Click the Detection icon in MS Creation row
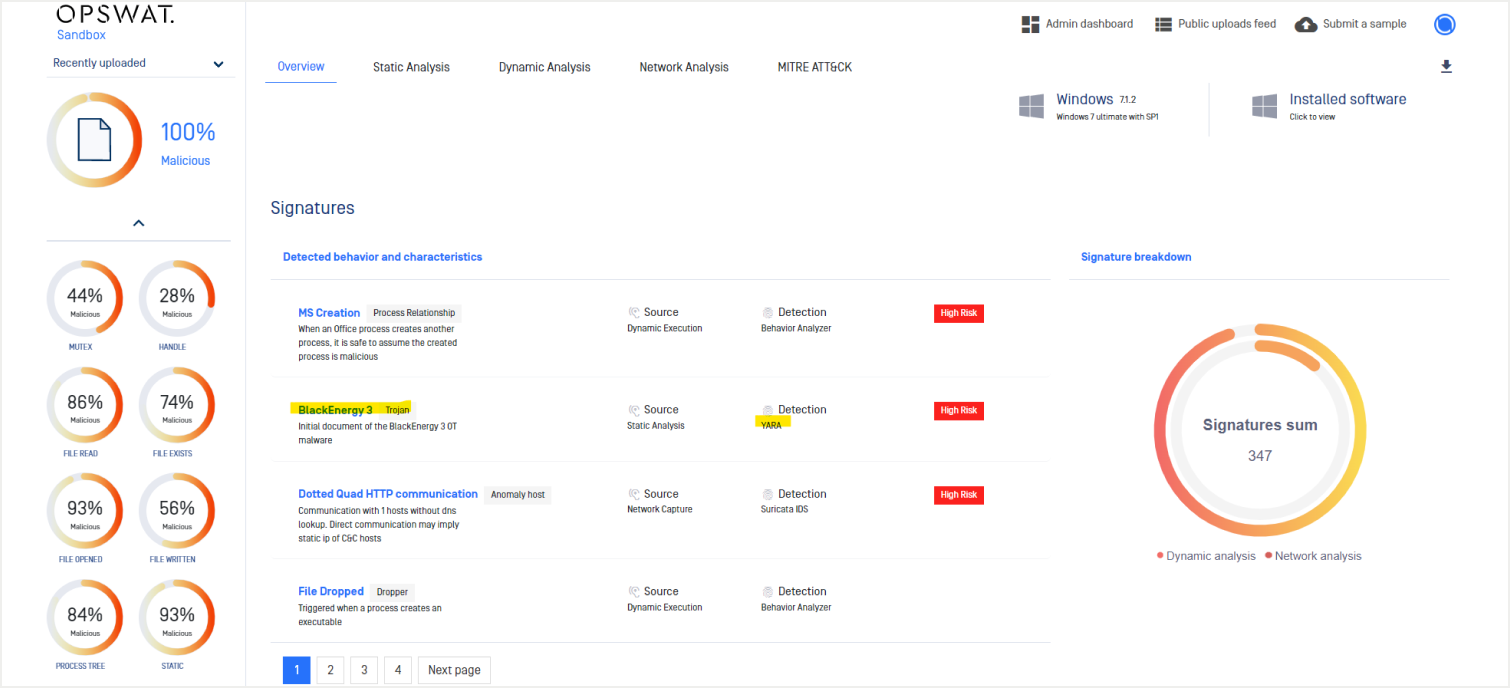The width and height of the screenshot is (1510, 688). 767,312
